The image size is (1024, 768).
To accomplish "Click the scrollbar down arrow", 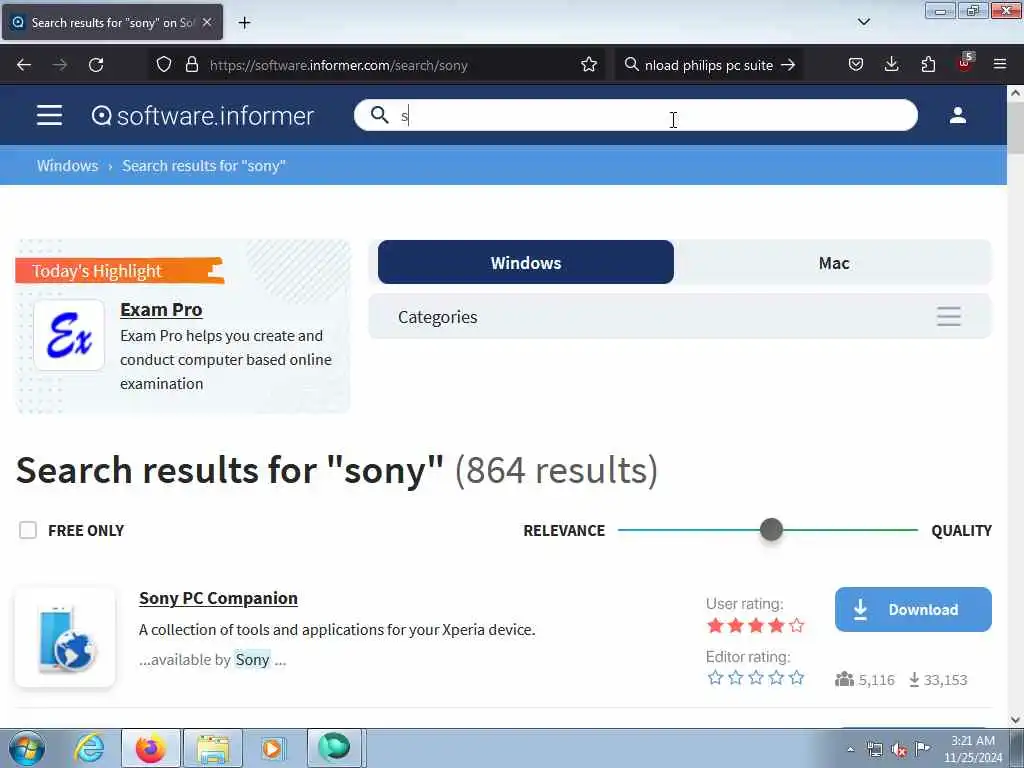I will (1016, 720).
